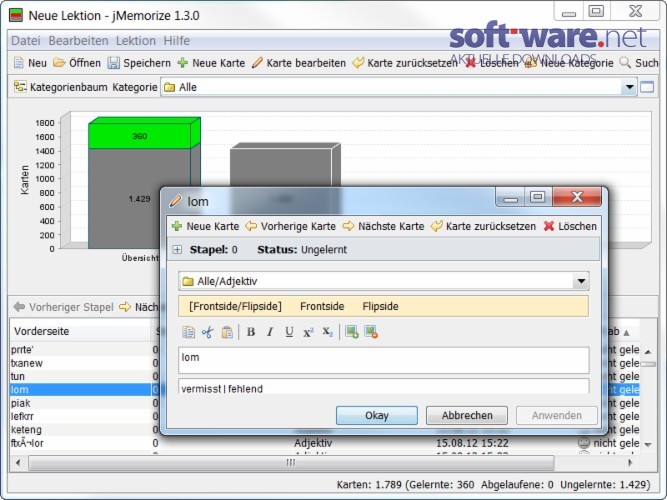Click Löschen in the lom dialog
Viewport: 667px width, 500px height.
(570, 226)
